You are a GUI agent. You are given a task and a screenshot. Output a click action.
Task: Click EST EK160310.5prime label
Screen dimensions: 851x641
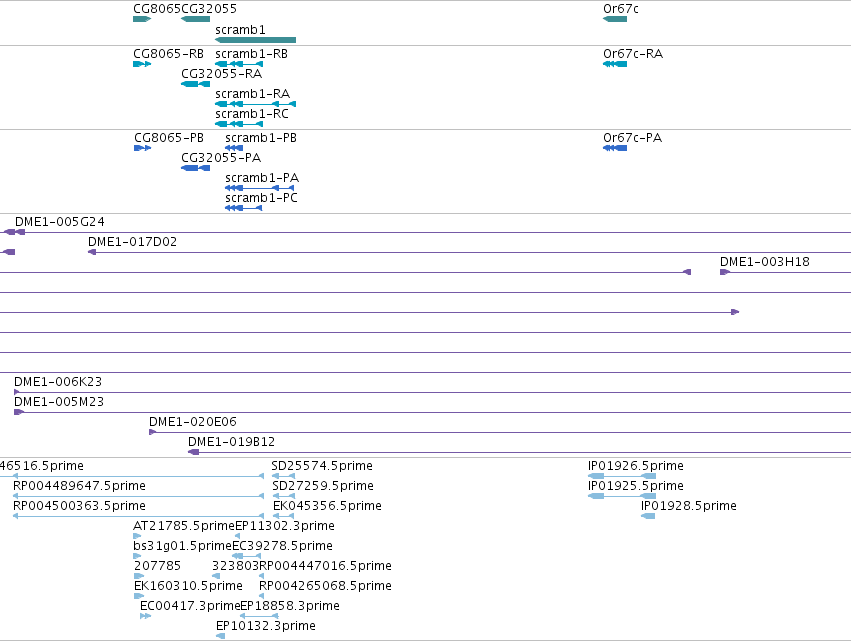tap(188, 587)
